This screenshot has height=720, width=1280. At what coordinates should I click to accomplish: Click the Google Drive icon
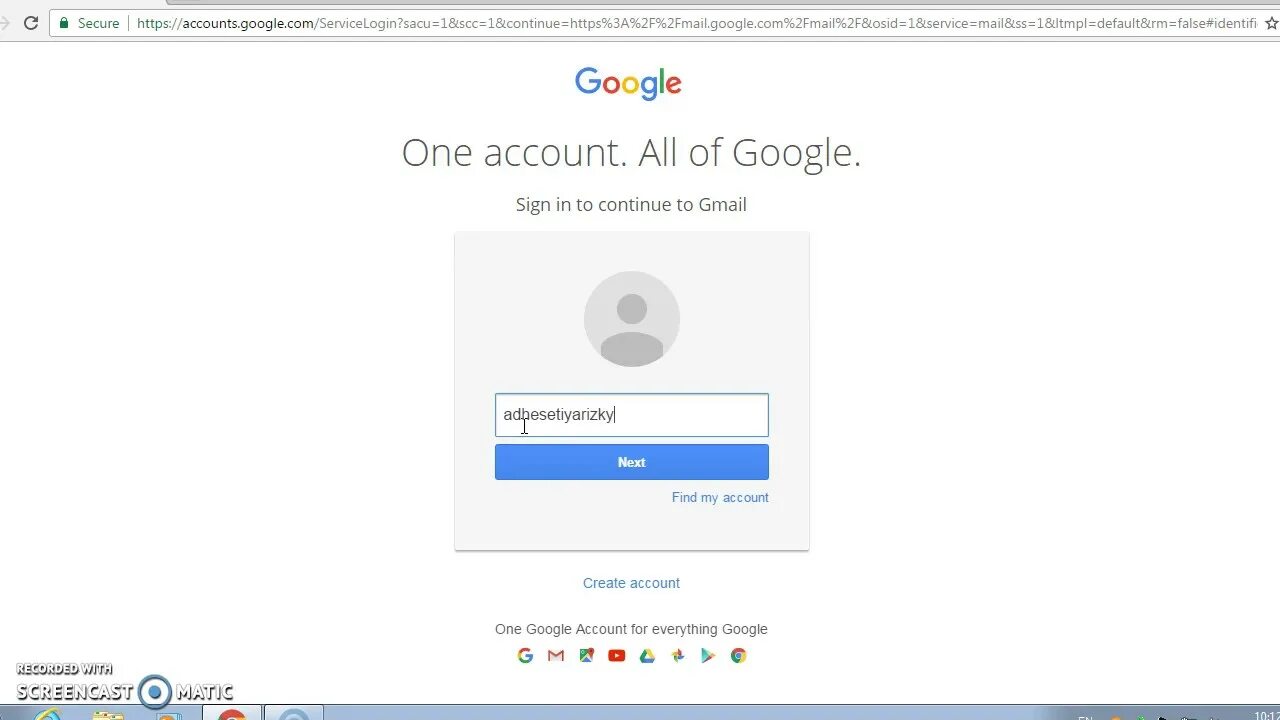tap(647, 656)
